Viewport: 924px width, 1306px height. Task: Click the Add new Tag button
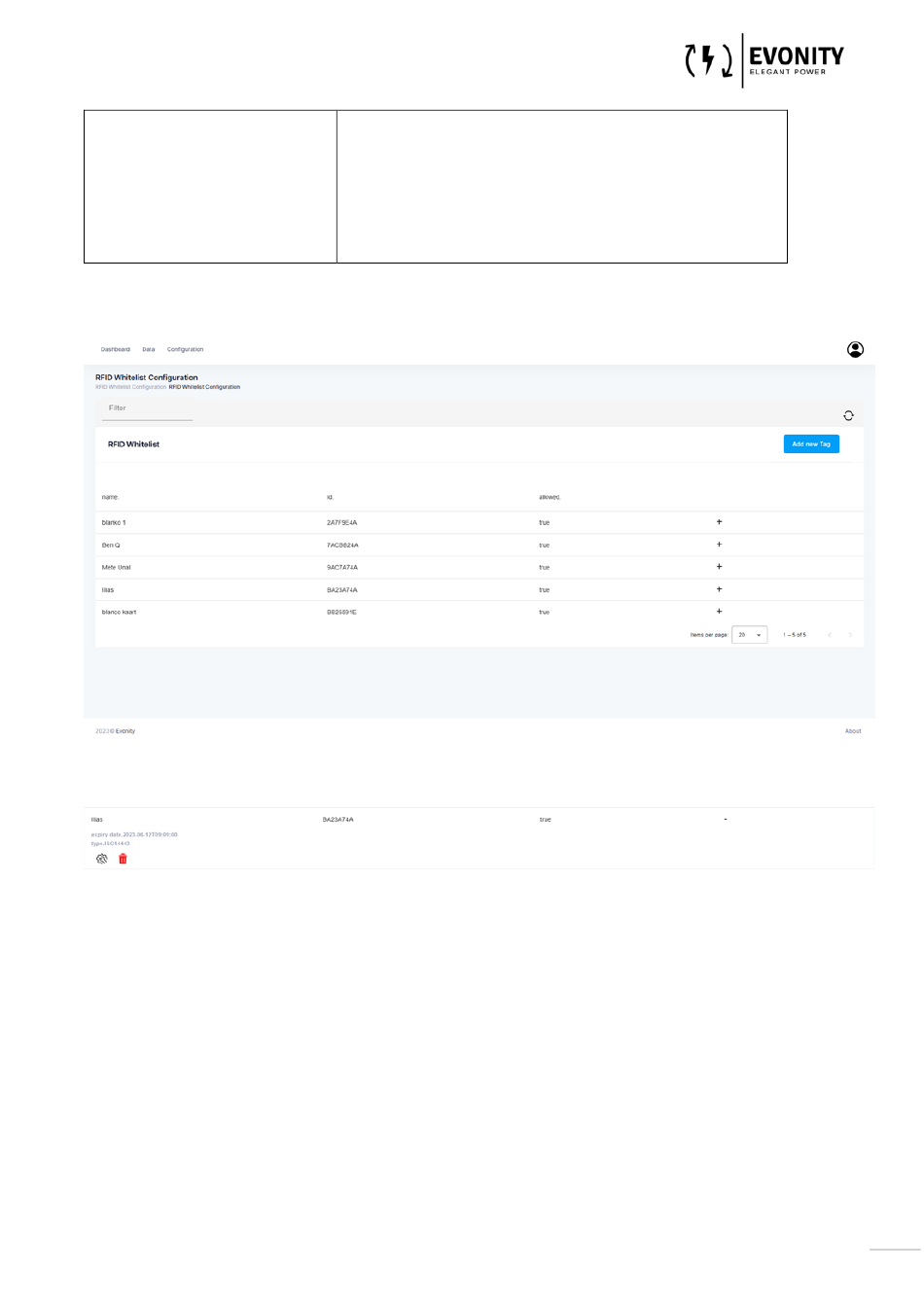point(811,443)
